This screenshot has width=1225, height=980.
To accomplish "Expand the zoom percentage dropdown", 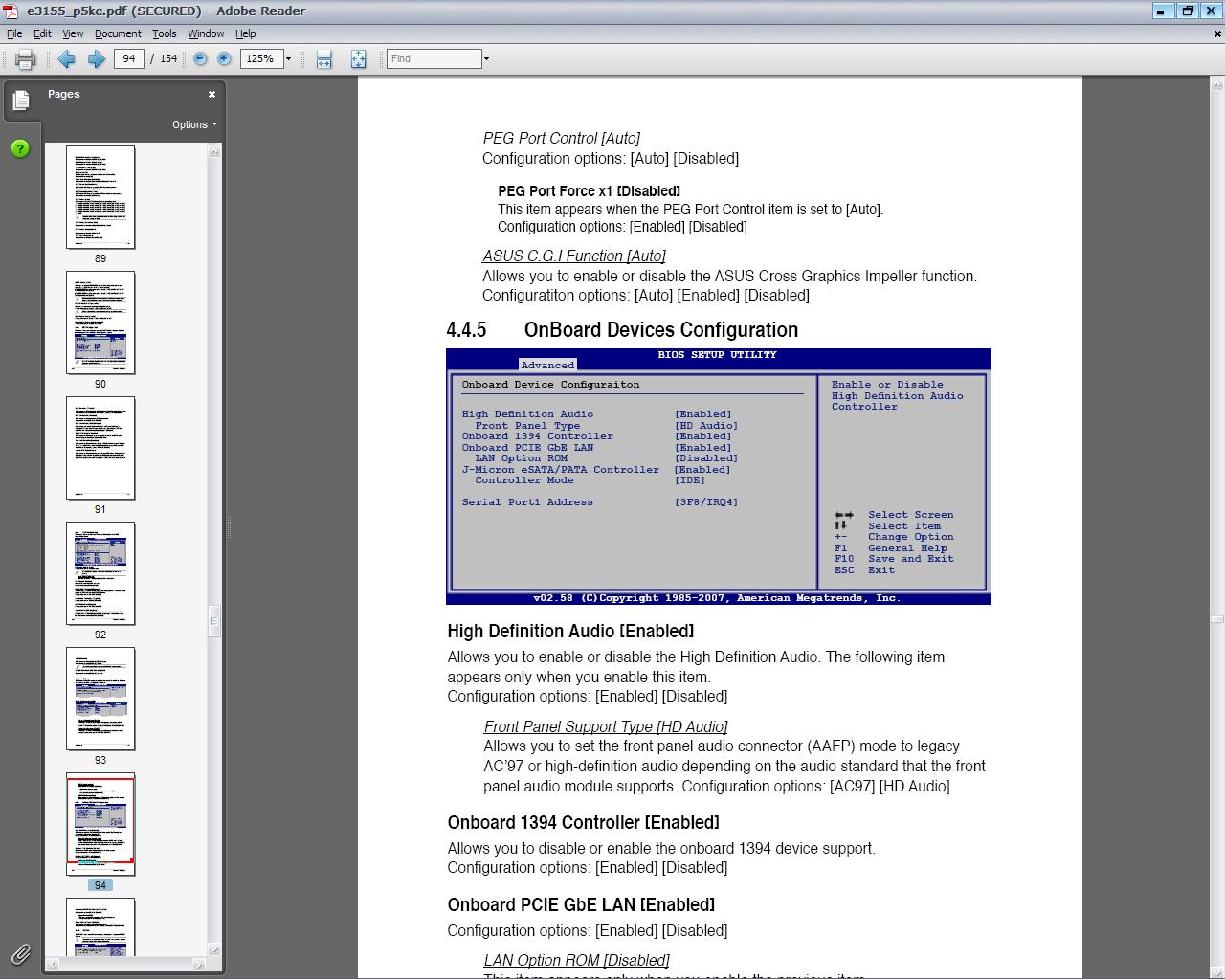I will [288, 59].
